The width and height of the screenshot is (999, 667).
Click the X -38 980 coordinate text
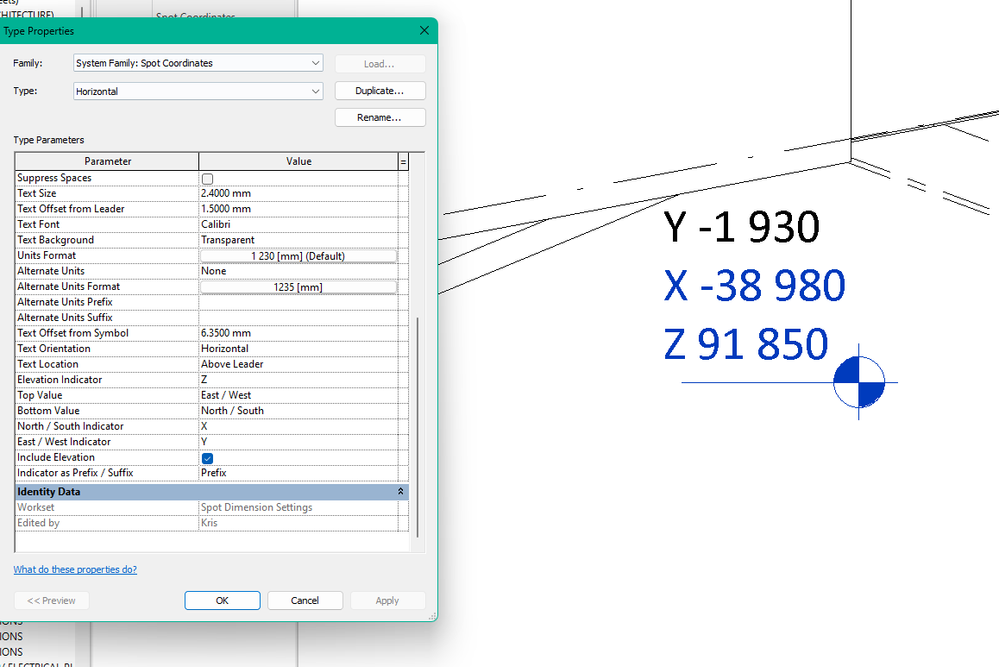click(754, 285)
